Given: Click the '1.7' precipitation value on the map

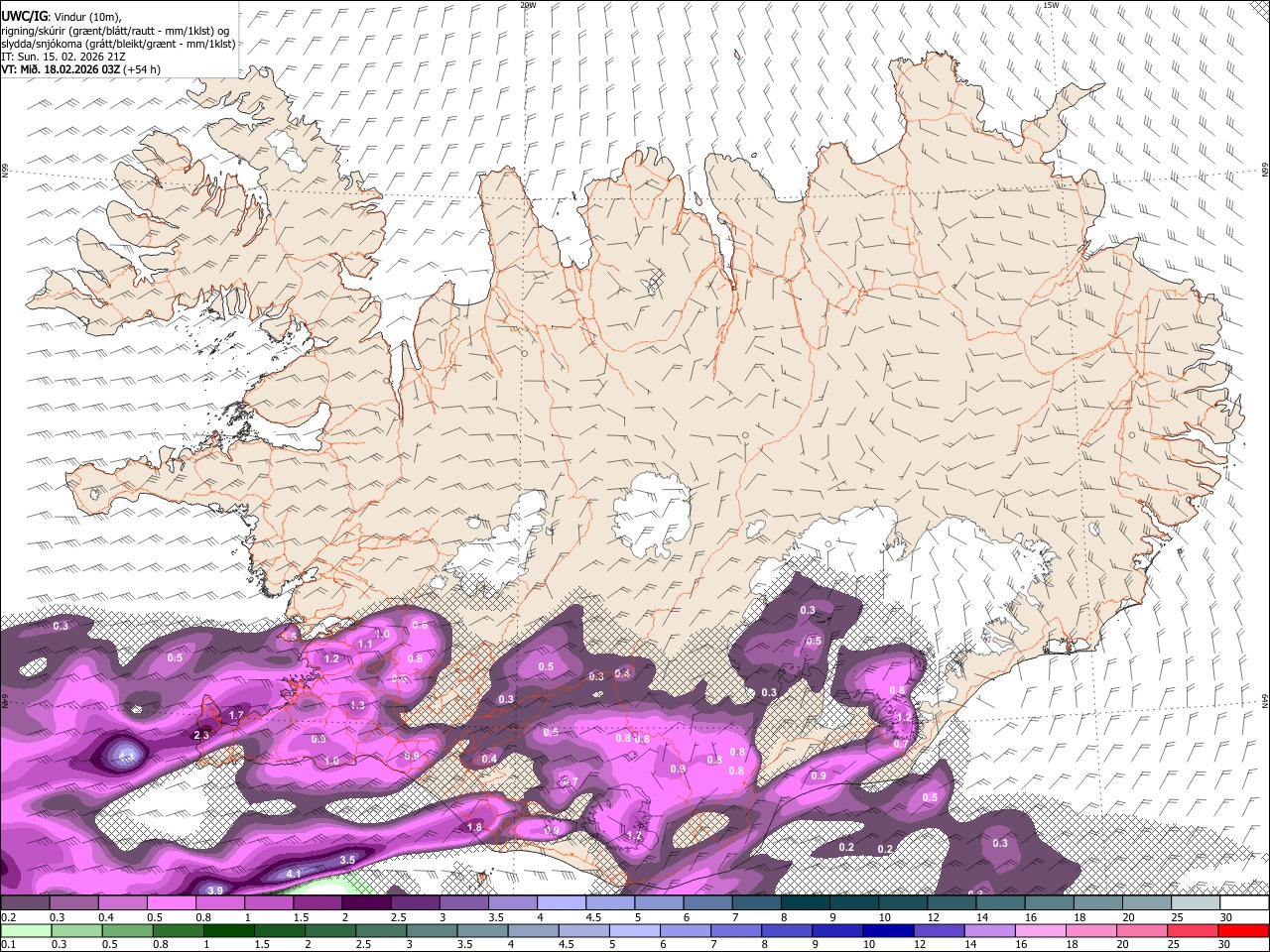Looking at the screenshot, I should [236, 715].
